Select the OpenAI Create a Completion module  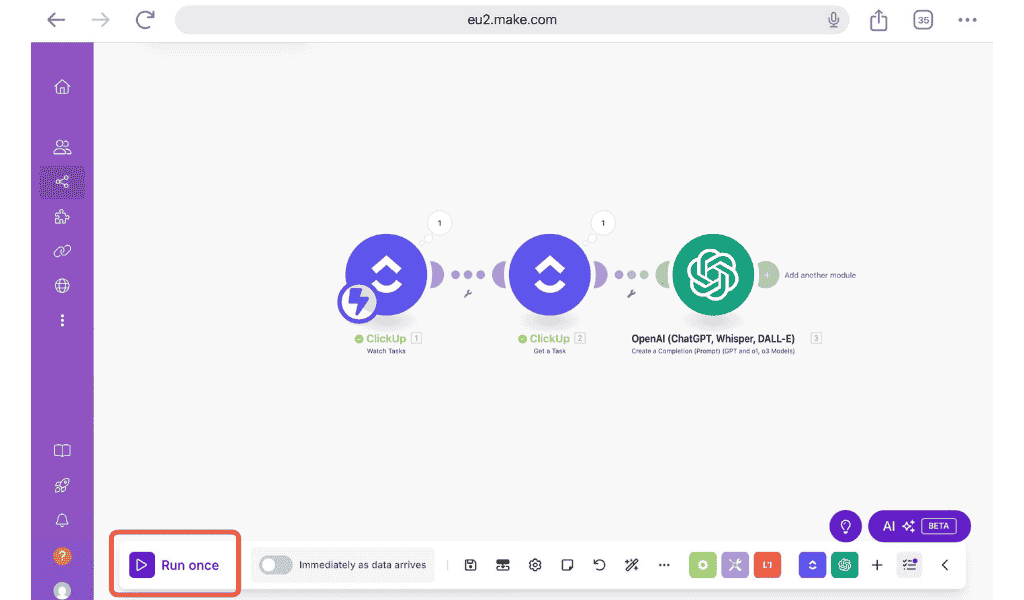click(x=713, y=275)
